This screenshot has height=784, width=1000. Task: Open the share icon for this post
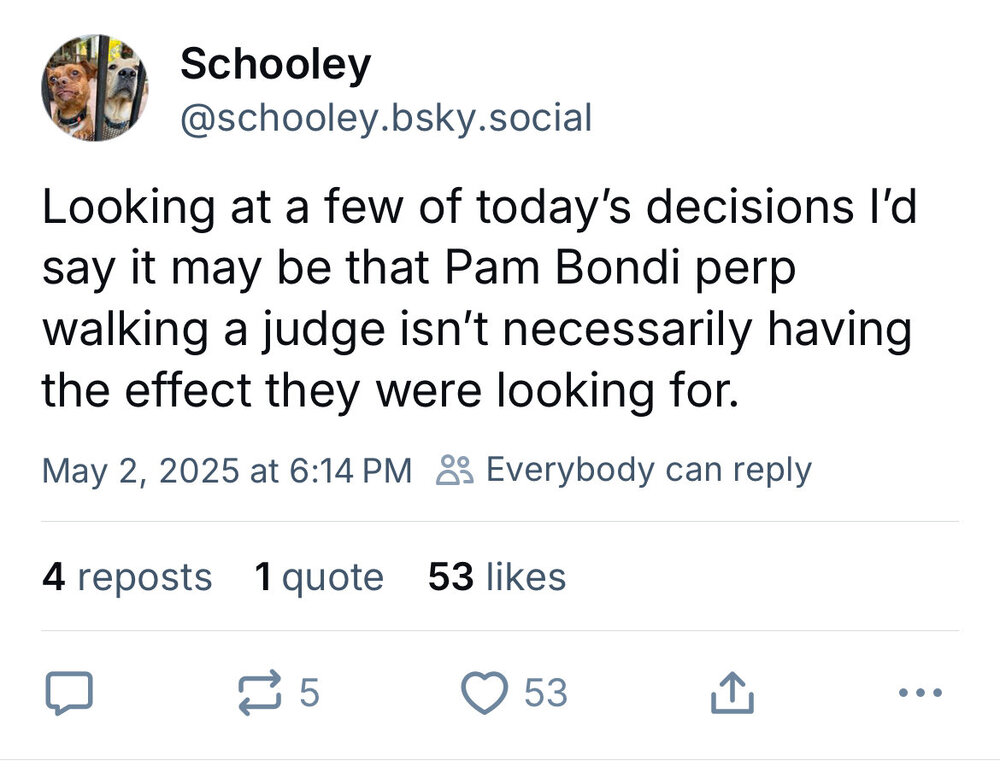[x=728, y=693]
